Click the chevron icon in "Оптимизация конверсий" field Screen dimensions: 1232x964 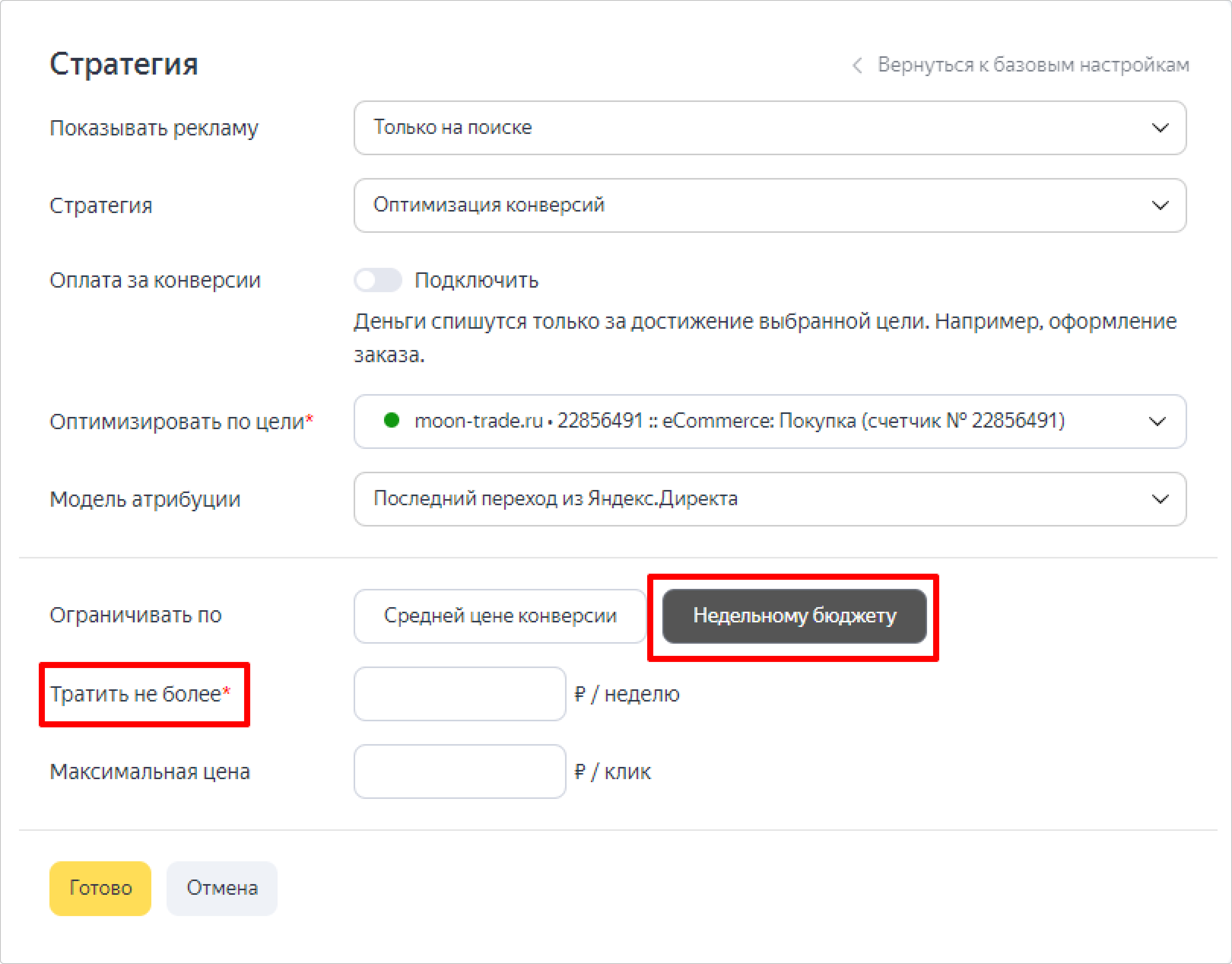[x=1159, y=205]
